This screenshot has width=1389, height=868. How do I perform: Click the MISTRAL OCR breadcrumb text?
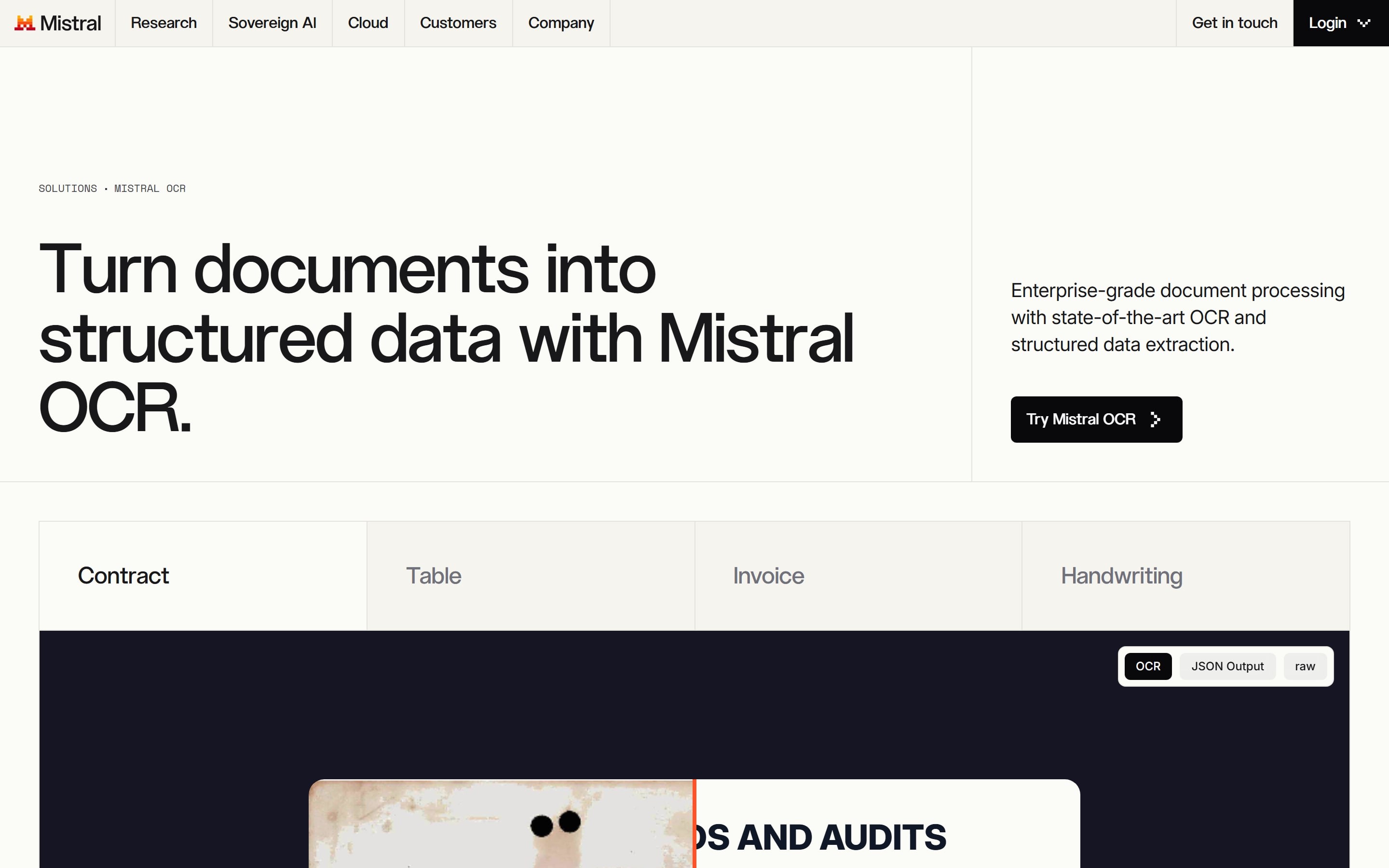click(x=150, y=188)
